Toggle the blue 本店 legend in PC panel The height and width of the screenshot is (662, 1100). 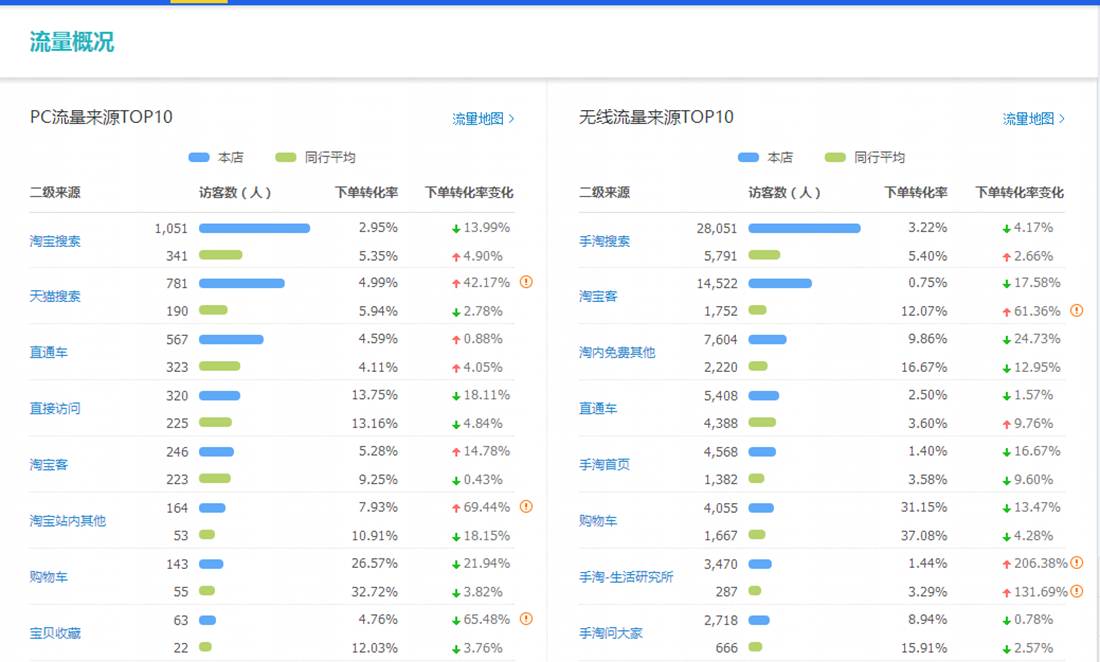pos(216,157)
